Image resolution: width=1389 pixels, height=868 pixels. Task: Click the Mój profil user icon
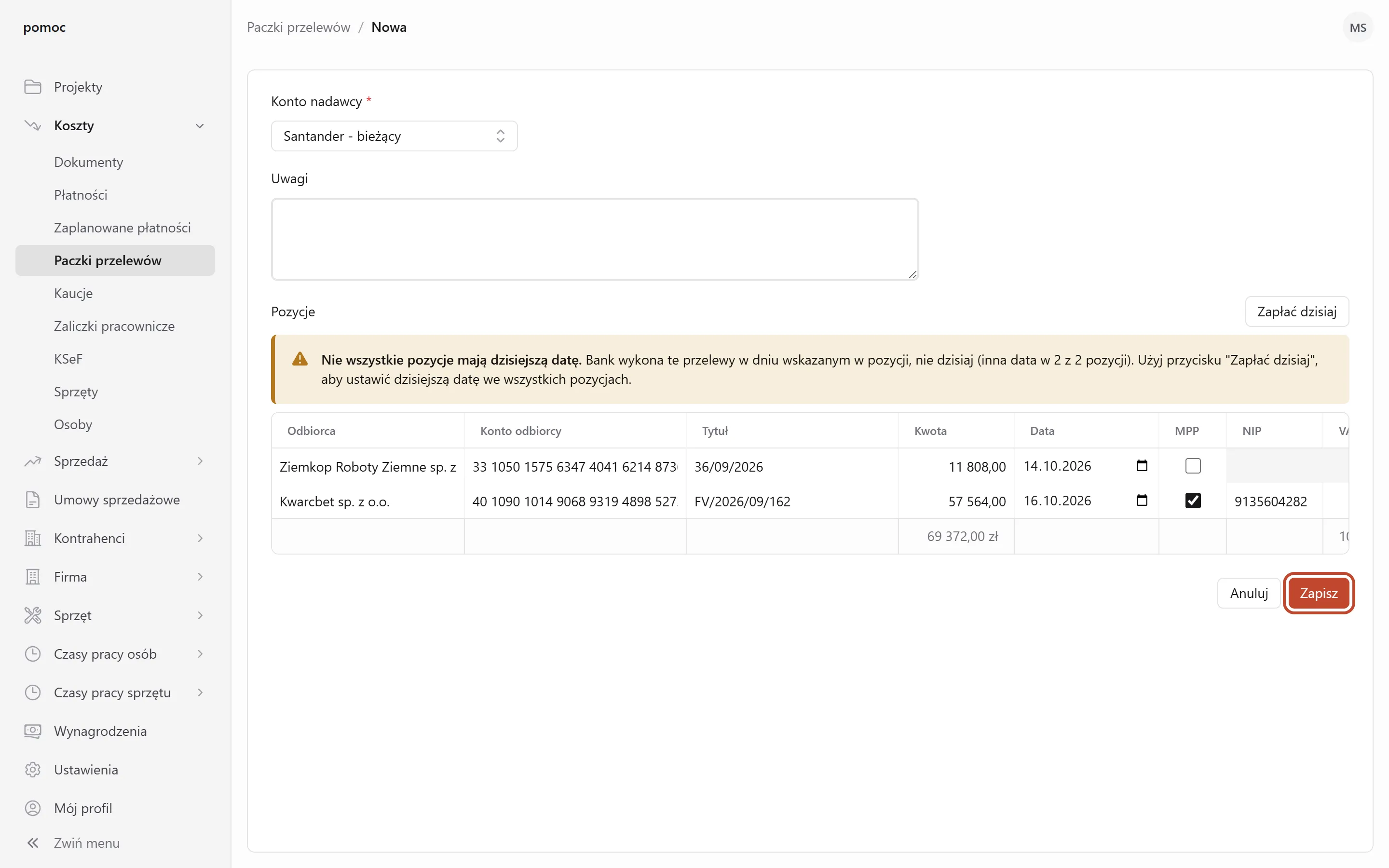click(x=33, y=808)
